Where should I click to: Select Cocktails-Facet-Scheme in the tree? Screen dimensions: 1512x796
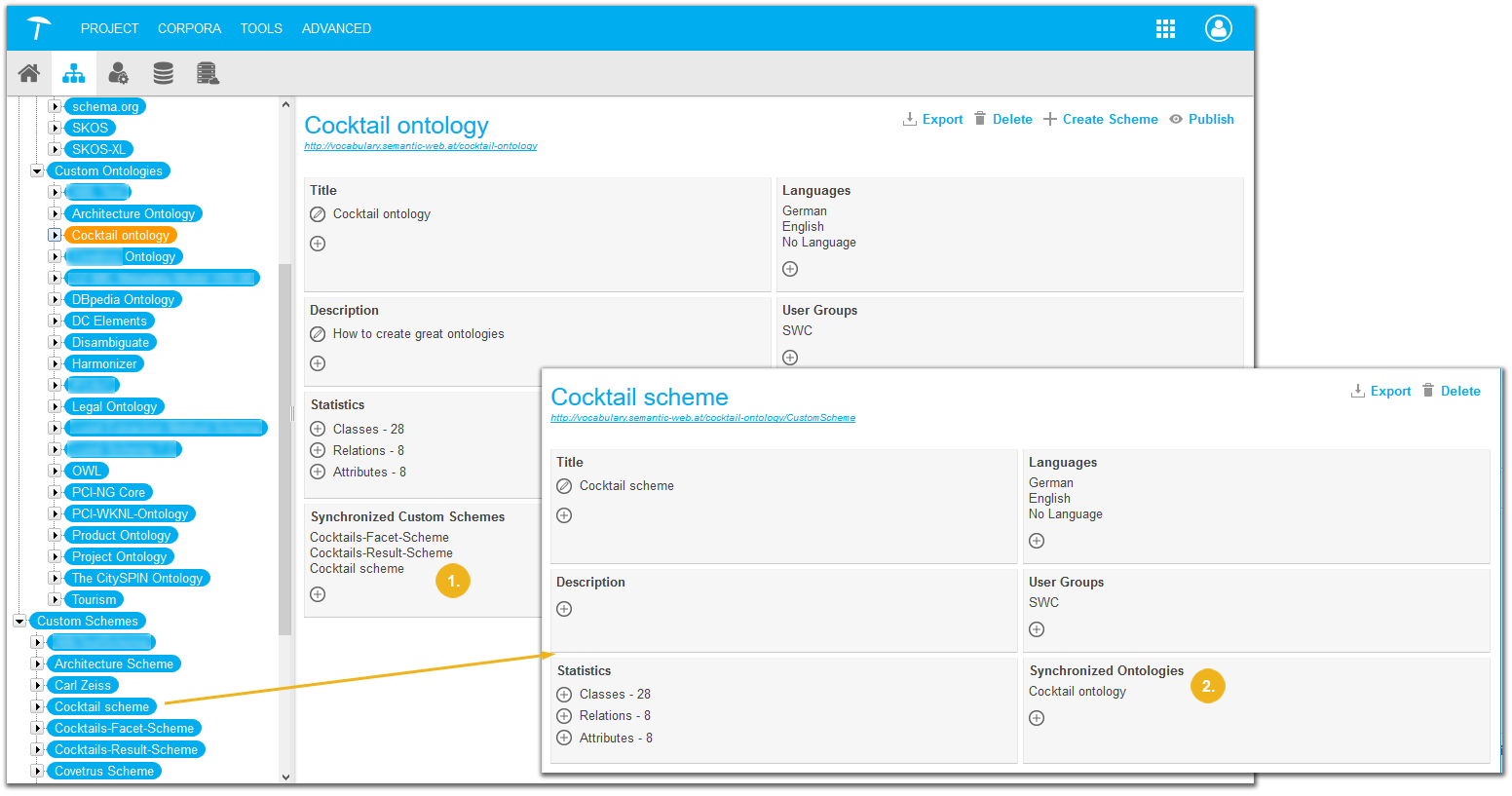(124, 728)
